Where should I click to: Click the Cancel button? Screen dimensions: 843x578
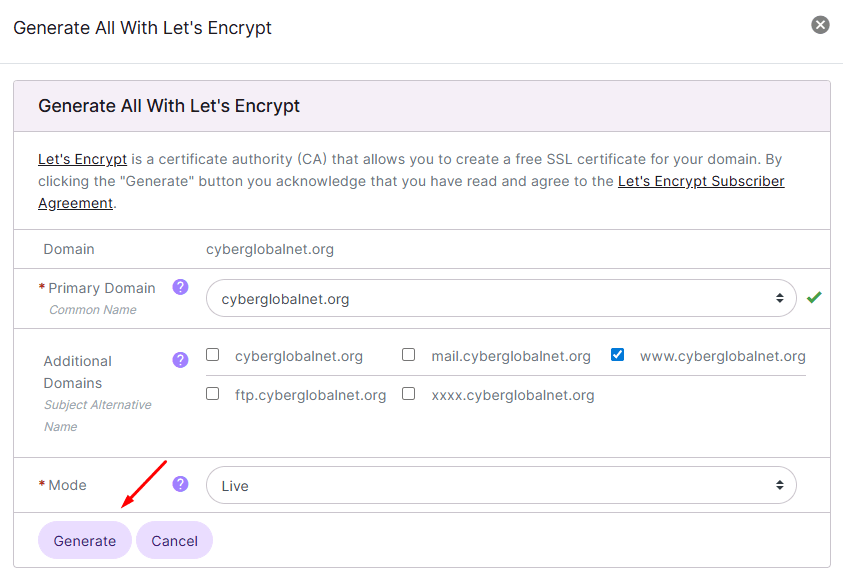click(175, 540)
